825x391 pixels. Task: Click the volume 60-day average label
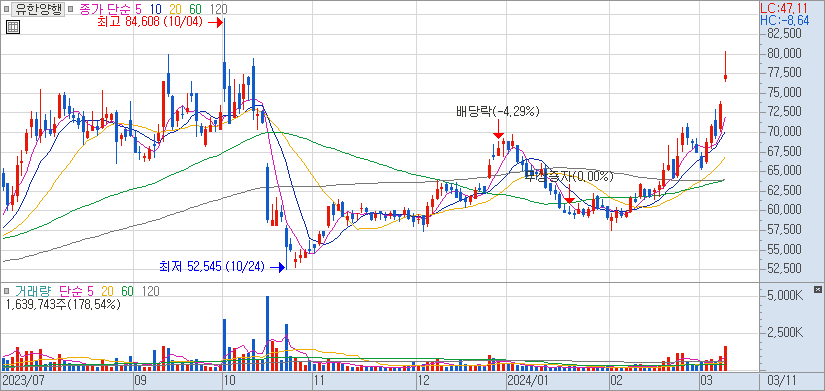(x=128, y=290)
